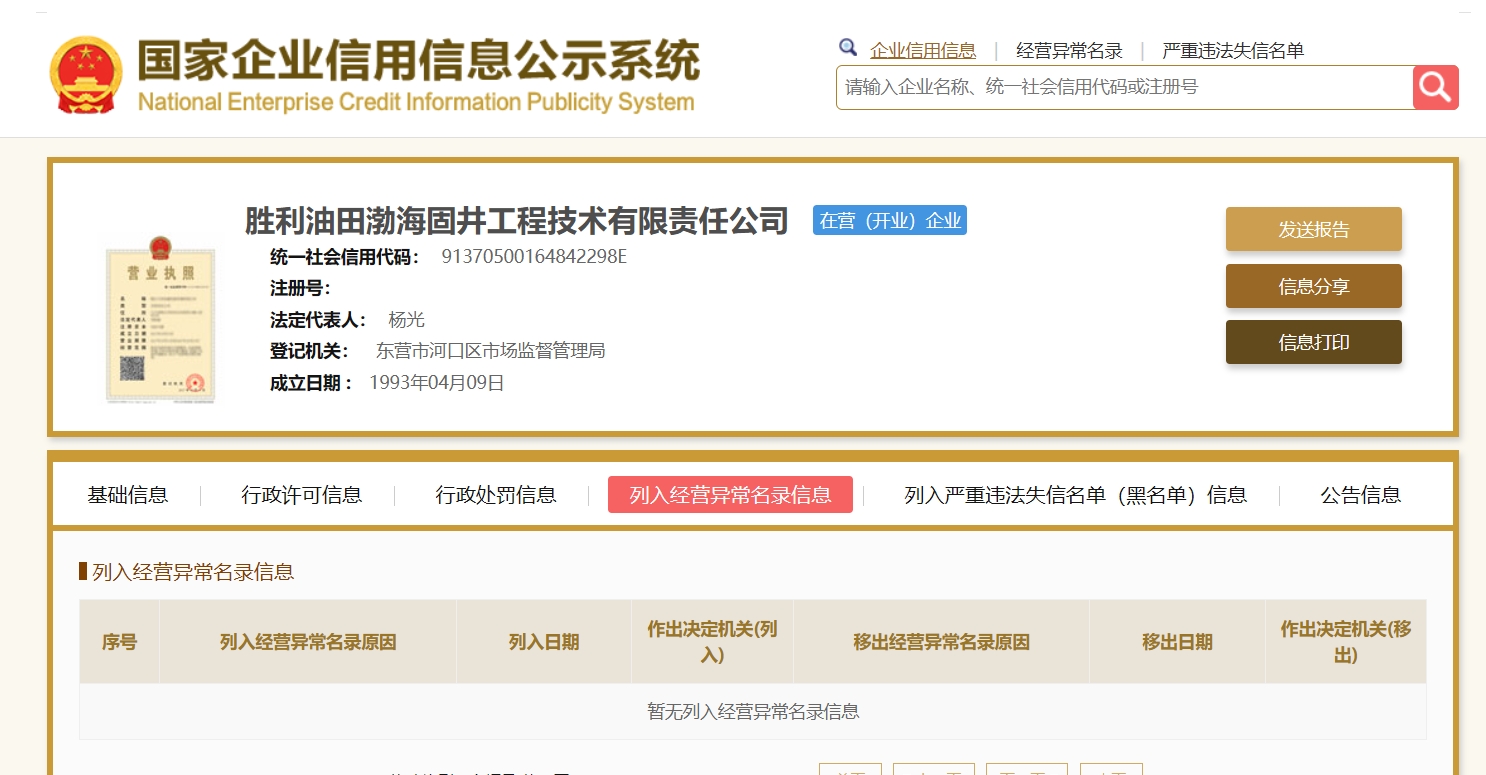Click the 登记机关 label

coord(310,351)
